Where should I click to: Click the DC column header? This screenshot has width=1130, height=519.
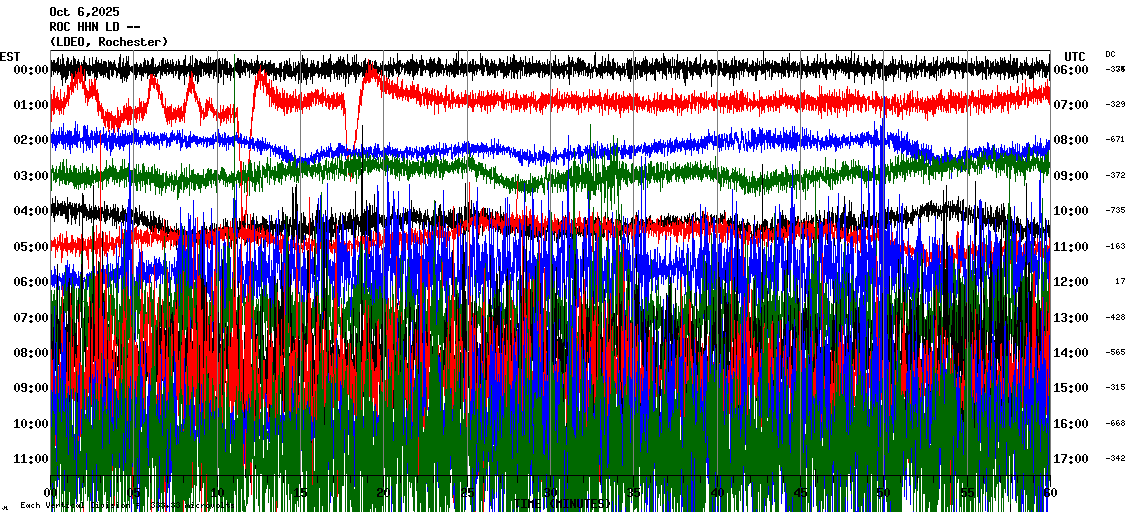click(x=1110, y=54)
